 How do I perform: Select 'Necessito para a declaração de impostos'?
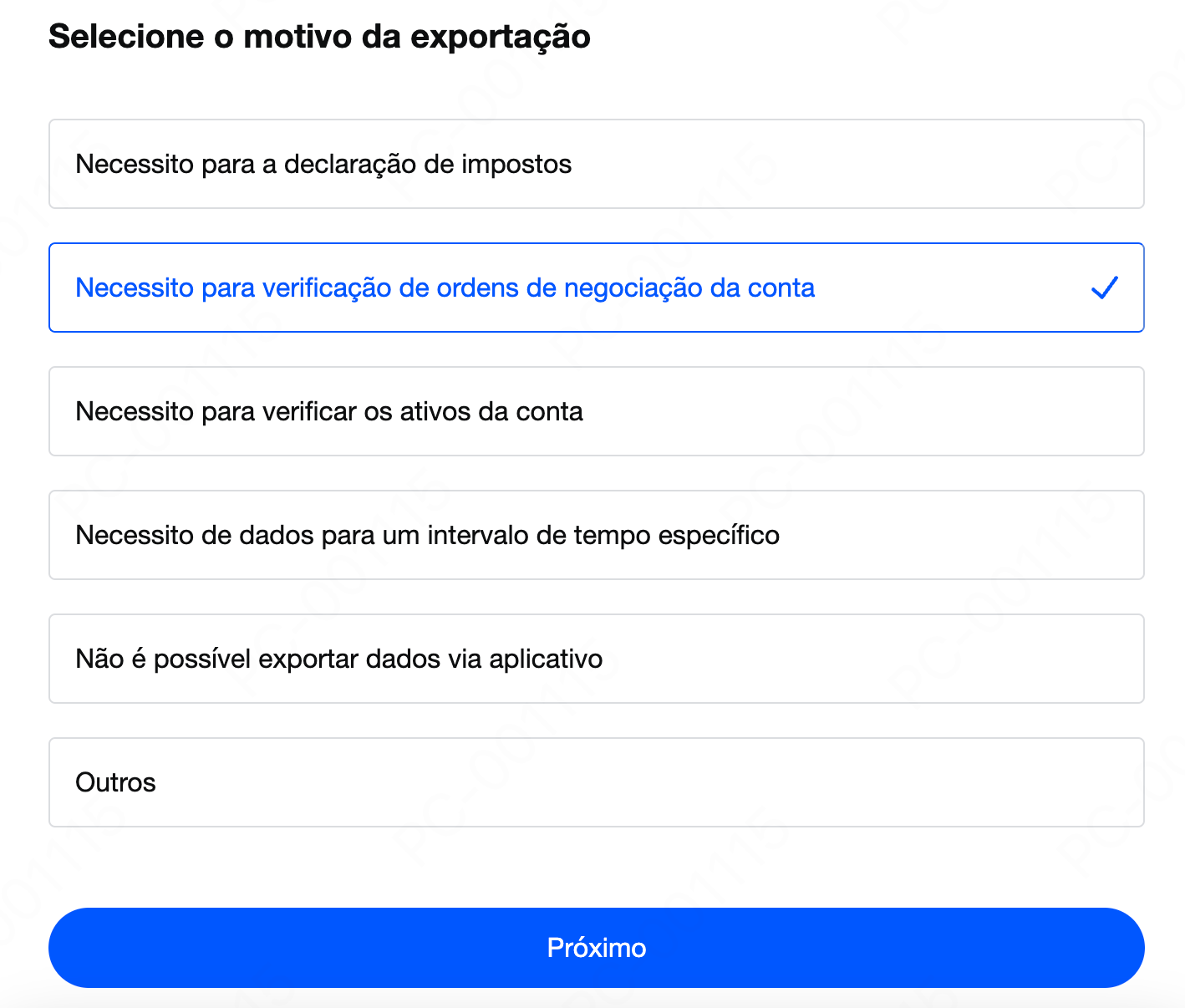(596, 164)
